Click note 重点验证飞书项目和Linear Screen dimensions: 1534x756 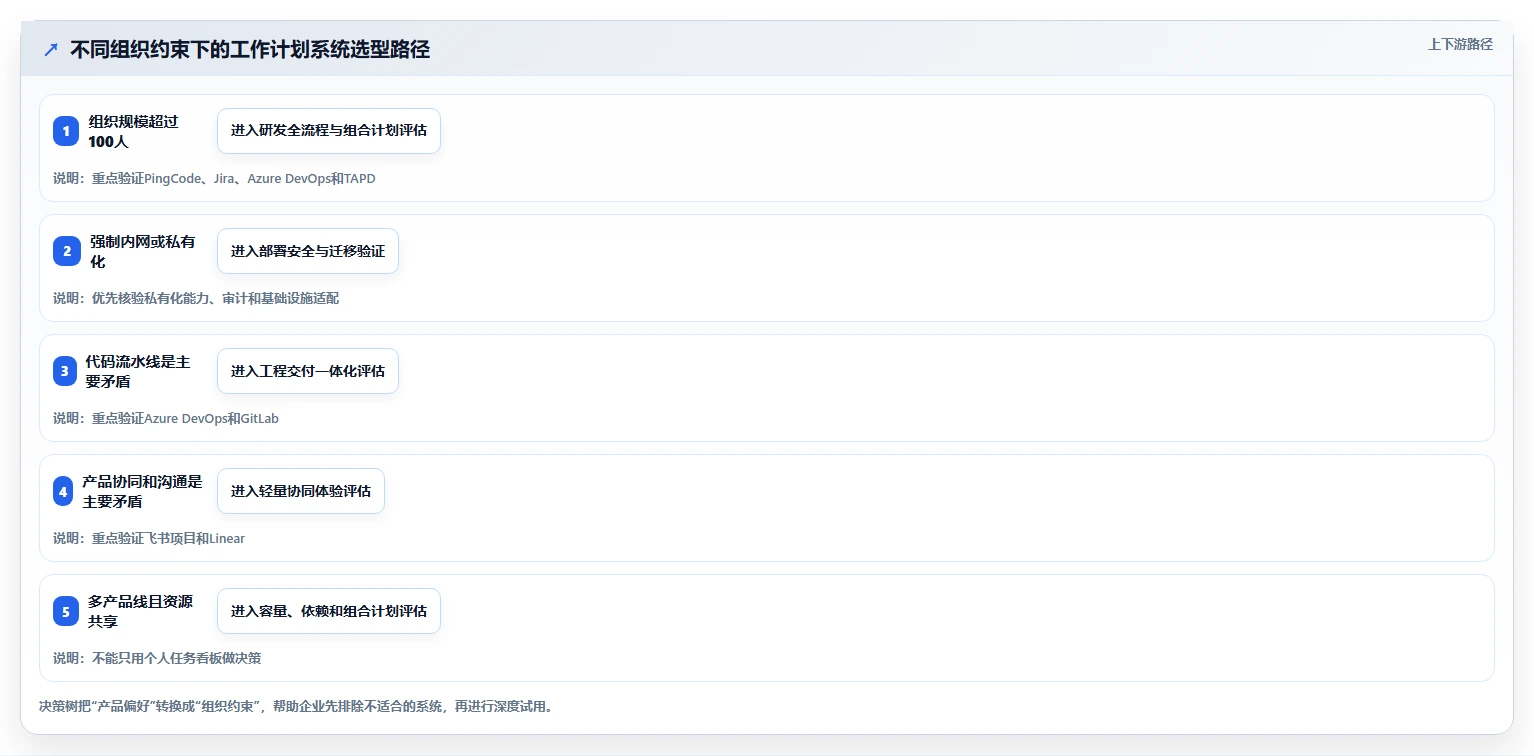pyautogui.click(x=149, y=539)
